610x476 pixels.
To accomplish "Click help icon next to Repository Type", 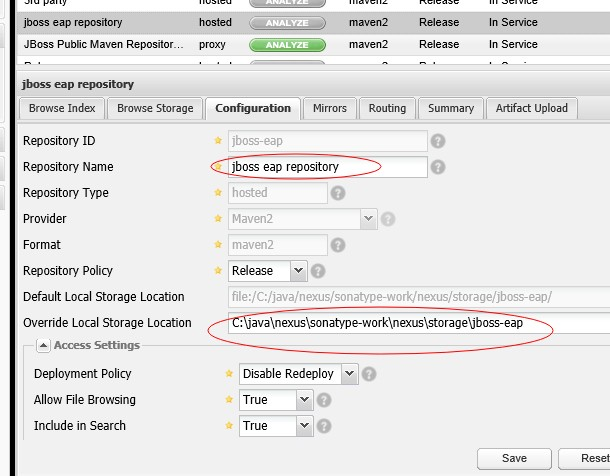I will 338,193.
